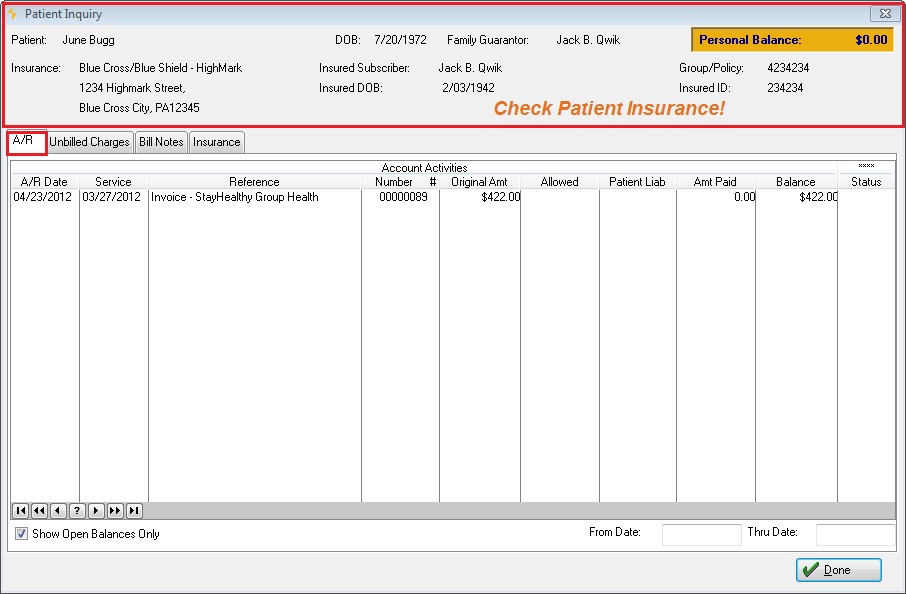Click the Check Patient Insurance! alert text

tap(609, 108)
